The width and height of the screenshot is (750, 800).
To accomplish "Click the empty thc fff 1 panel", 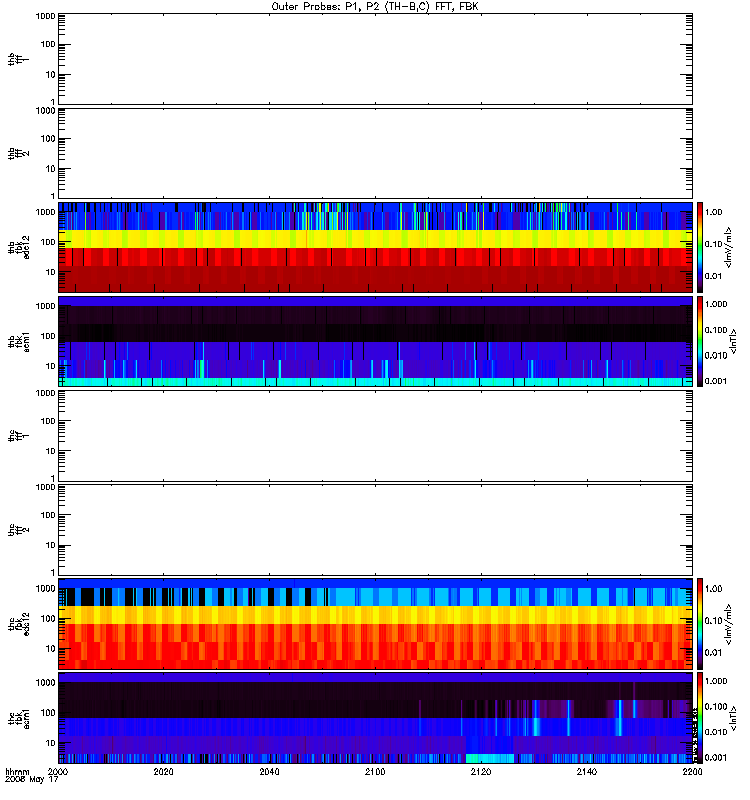I will click(x=375, y=436).
